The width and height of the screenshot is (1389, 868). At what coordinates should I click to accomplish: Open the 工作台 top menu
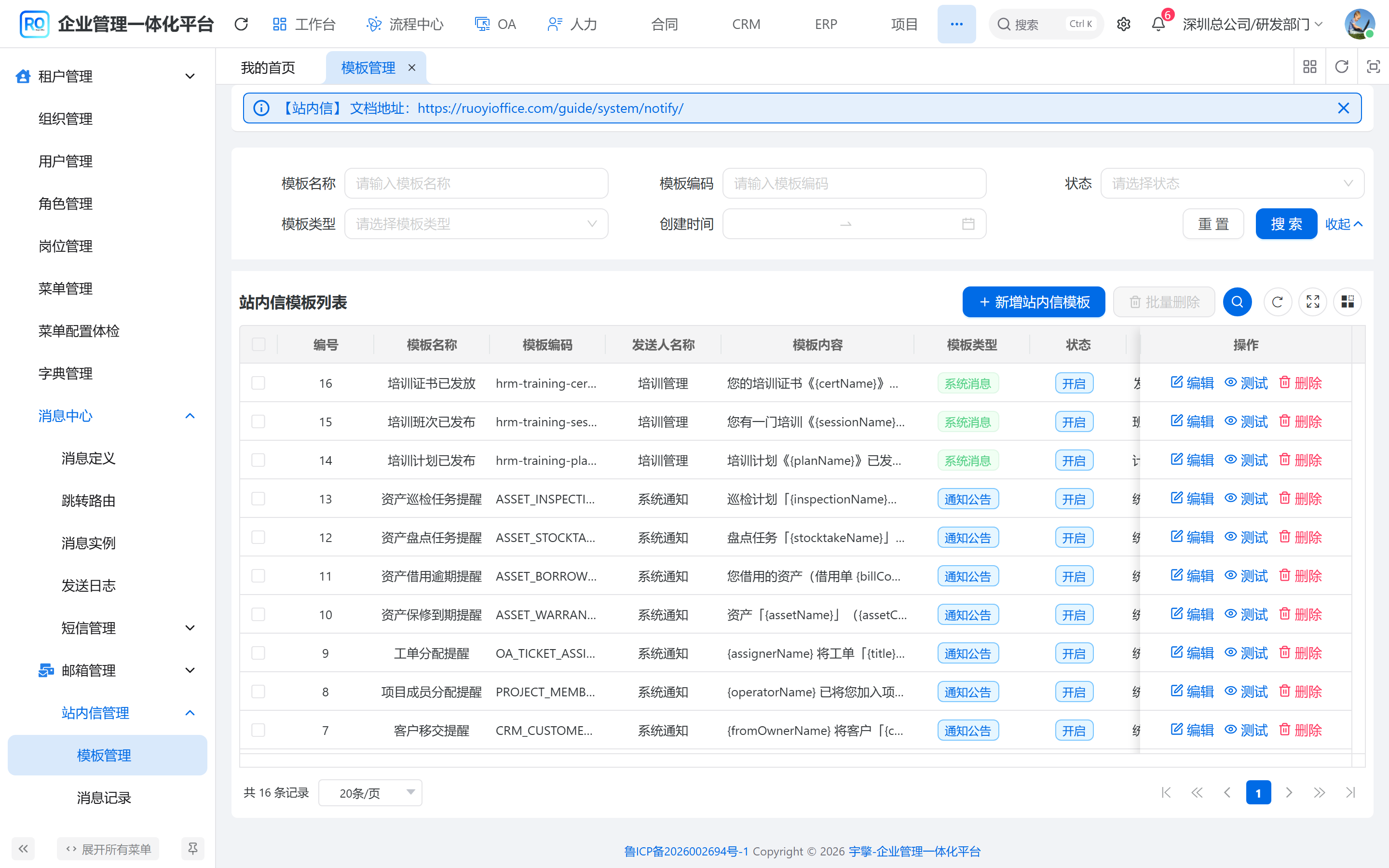304,24
